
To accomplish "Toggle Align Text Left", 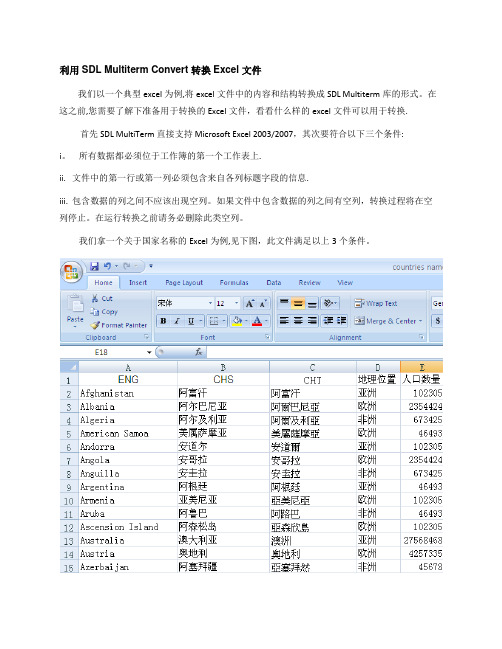I will [283, 321].
